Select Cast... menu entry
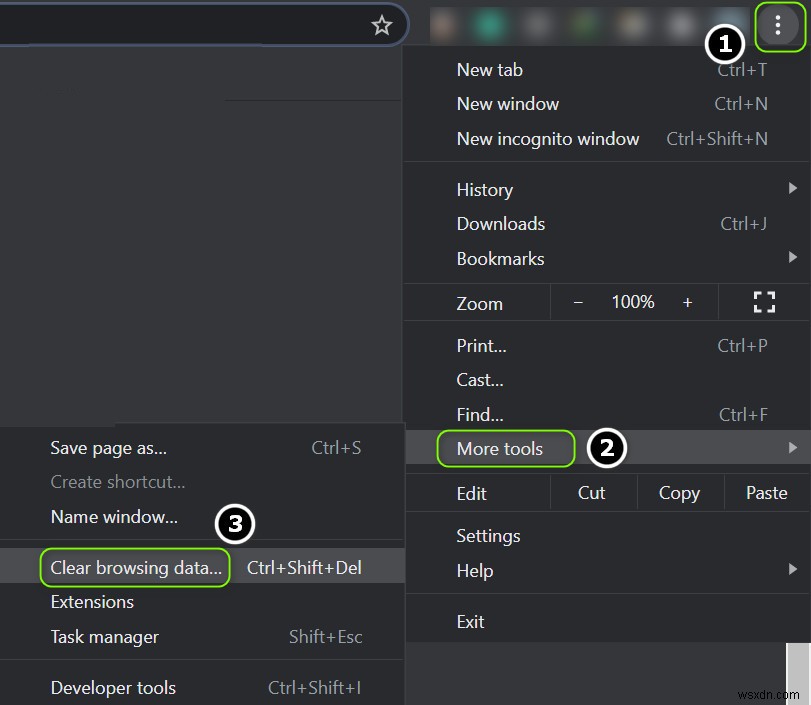This screenshot has width=811, height=705. (x=606, y=380)
